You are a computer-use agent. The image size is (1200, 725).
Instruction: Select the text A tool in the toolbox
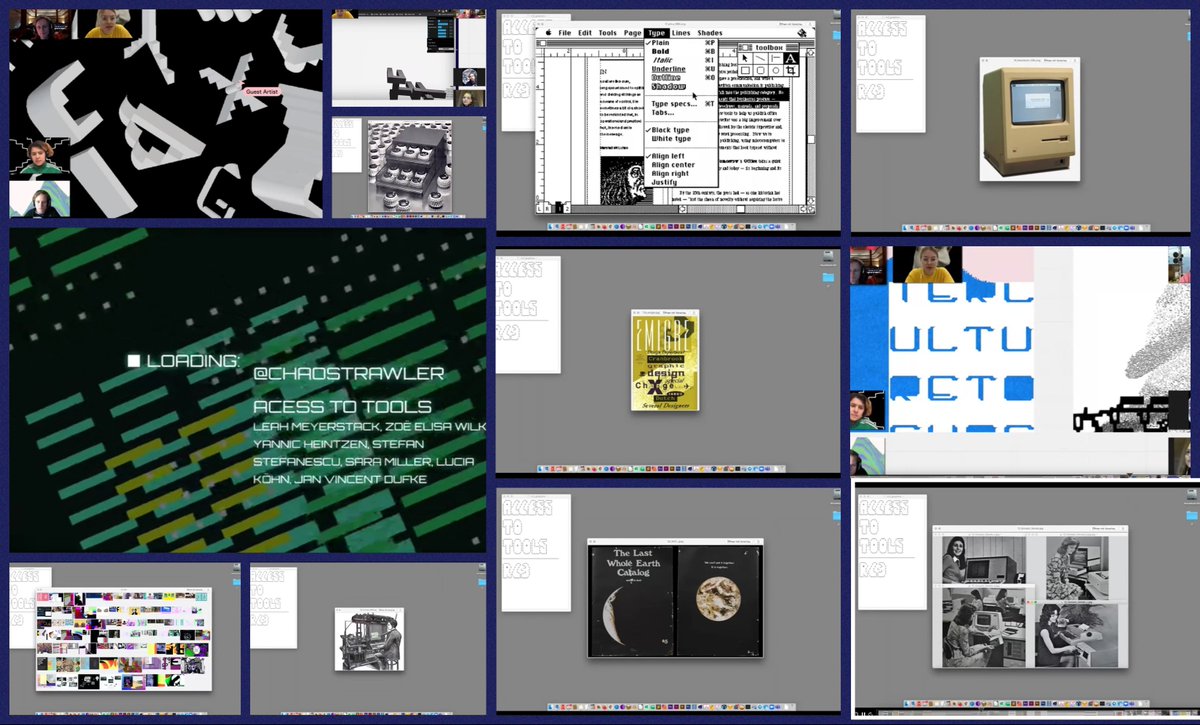pyautogui.click(x=791, y=58)
